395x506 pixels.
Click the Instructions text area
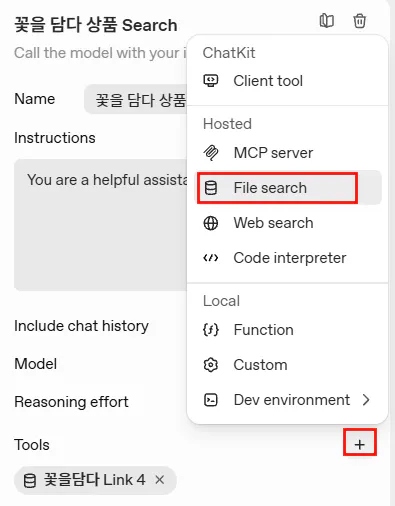101,225
